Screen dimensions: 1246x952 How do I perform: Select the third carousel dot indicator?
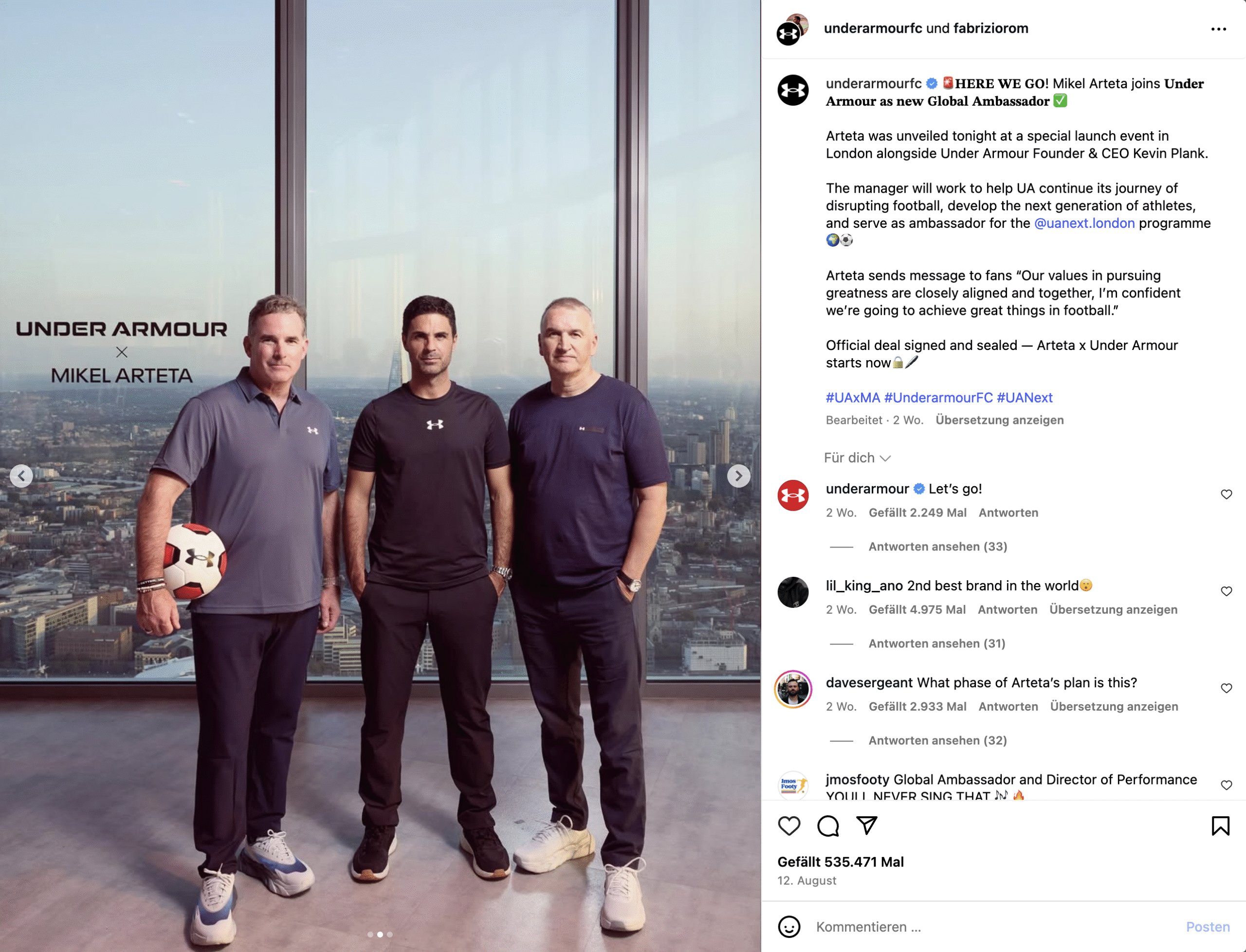(x=389, y=934)
